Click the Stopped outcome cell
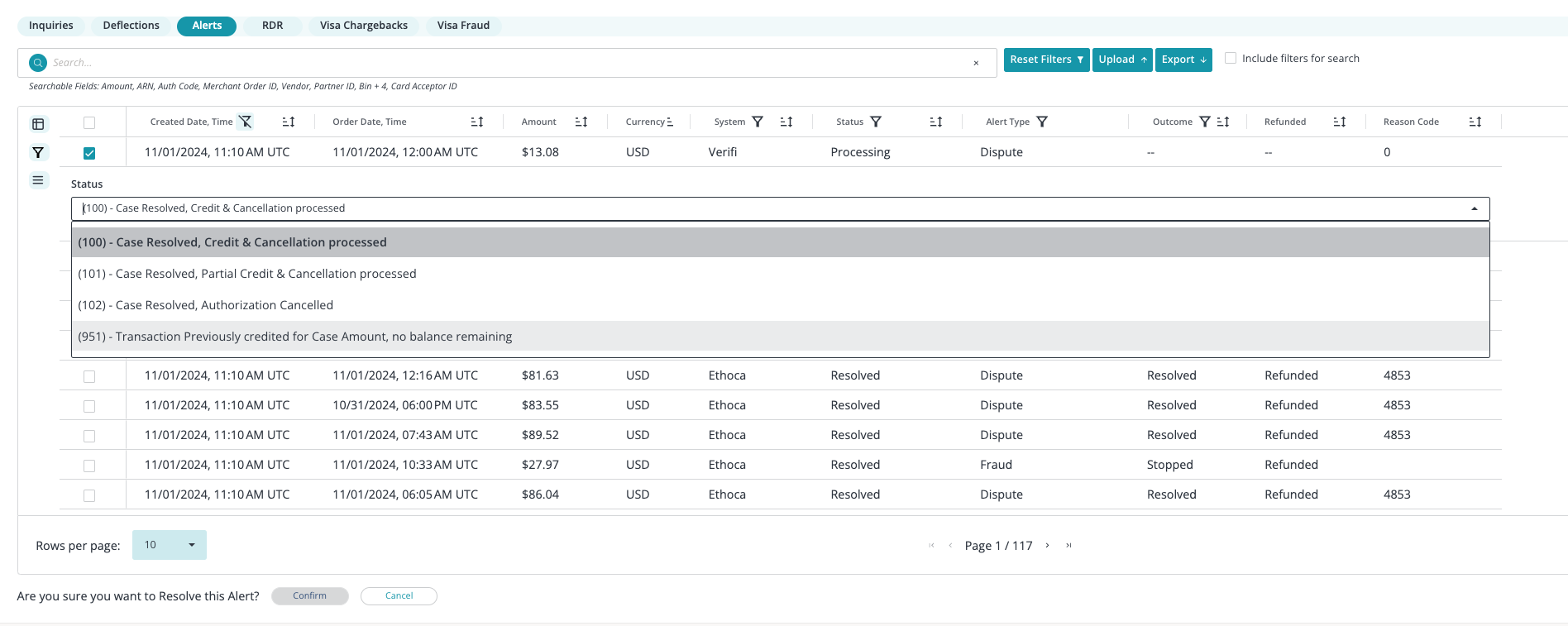 point(1169,465)
